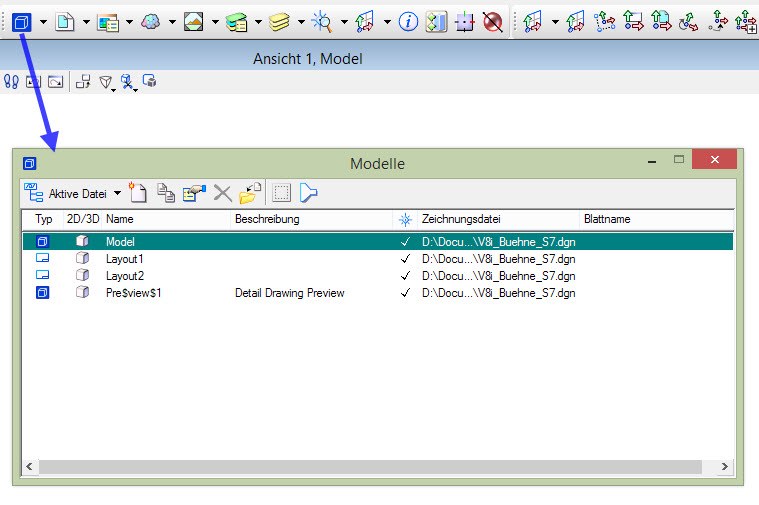The height and width of the screenshot is (505, 759).
Task: Open dropdown arrow beside green layers icon
Action: coord(258,22)
